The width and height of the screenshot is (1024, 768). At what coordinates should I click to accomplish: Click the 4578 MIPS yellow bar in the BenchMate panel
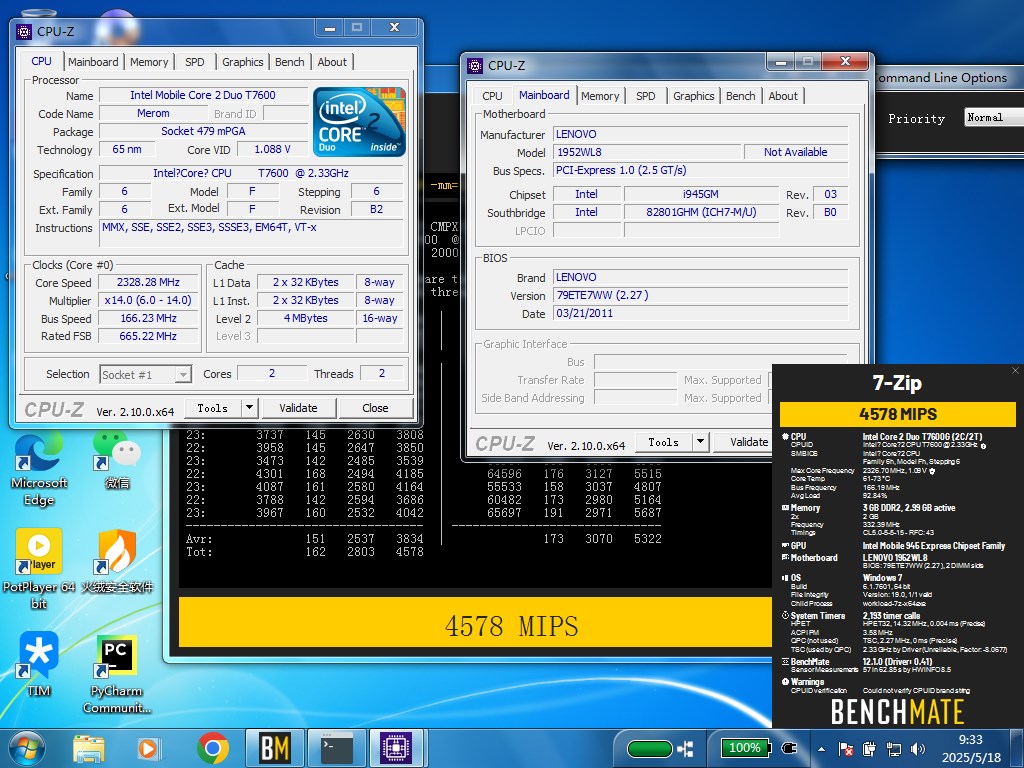click(898, 414)
